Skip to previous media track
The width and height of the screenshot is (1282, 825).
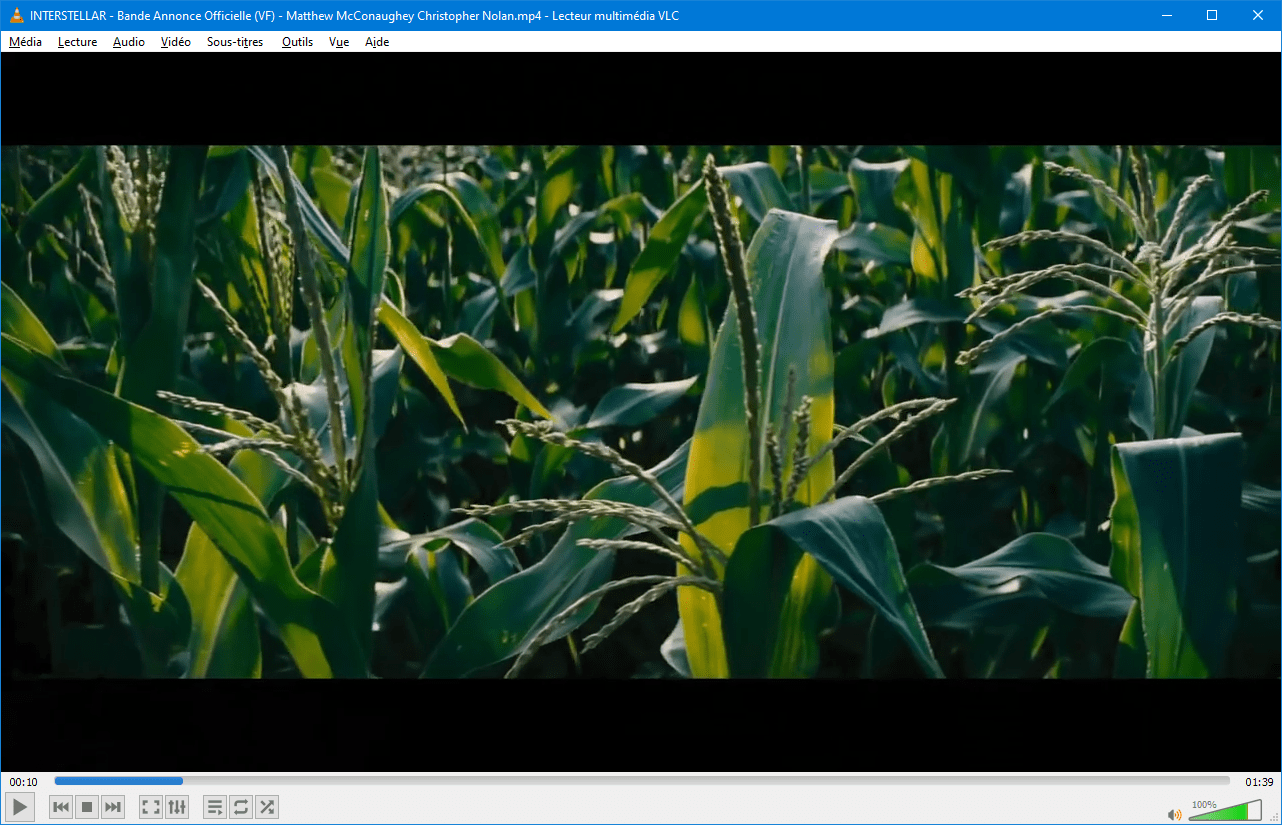point(61,807)
